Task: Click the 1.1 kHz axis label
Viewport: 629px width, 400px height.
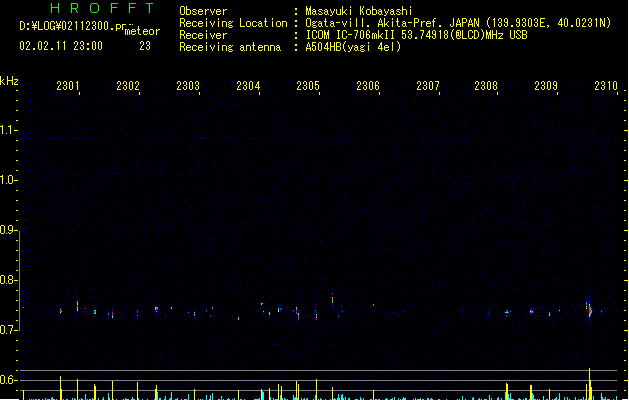Action: [8, 130]
